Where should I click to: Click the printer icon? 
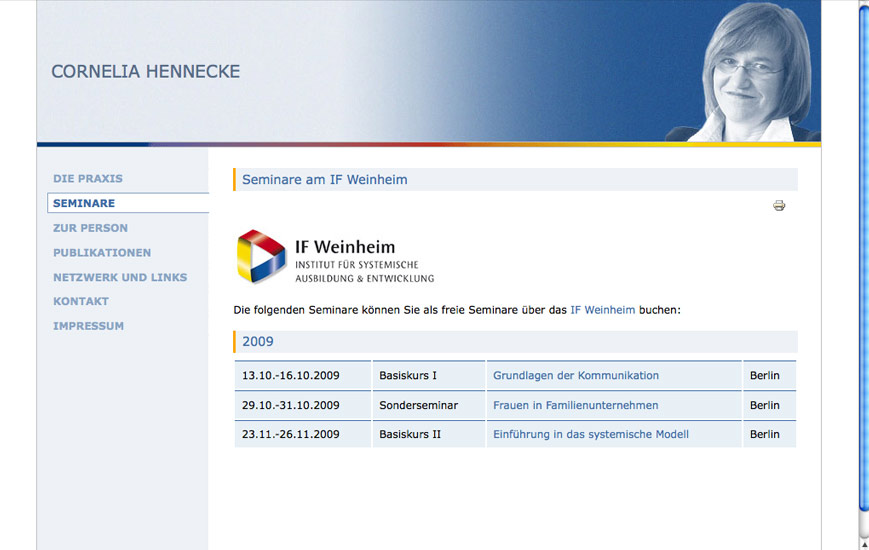pos(779,206)
